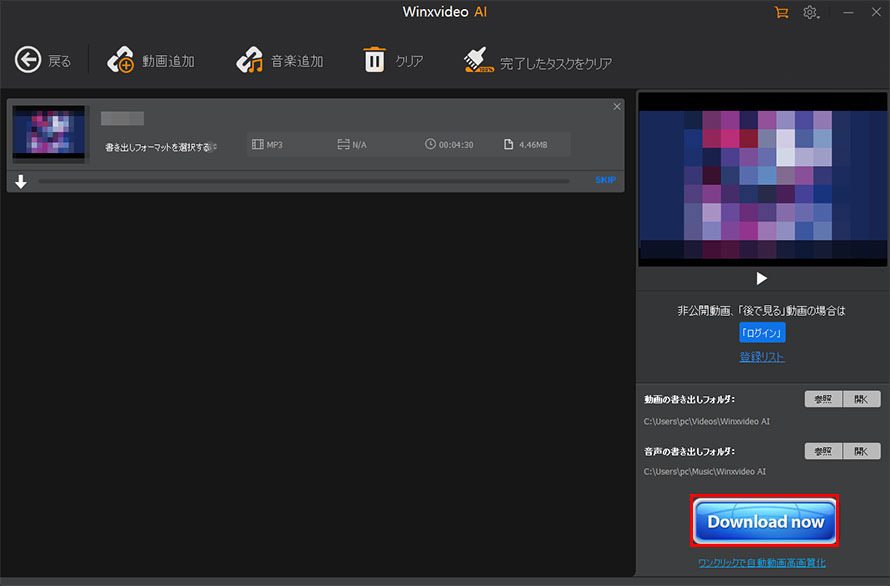Viewport: 890px width, 586px height.
Task: Clear completed tasks with broom icon
Action: tap(478, 60)
